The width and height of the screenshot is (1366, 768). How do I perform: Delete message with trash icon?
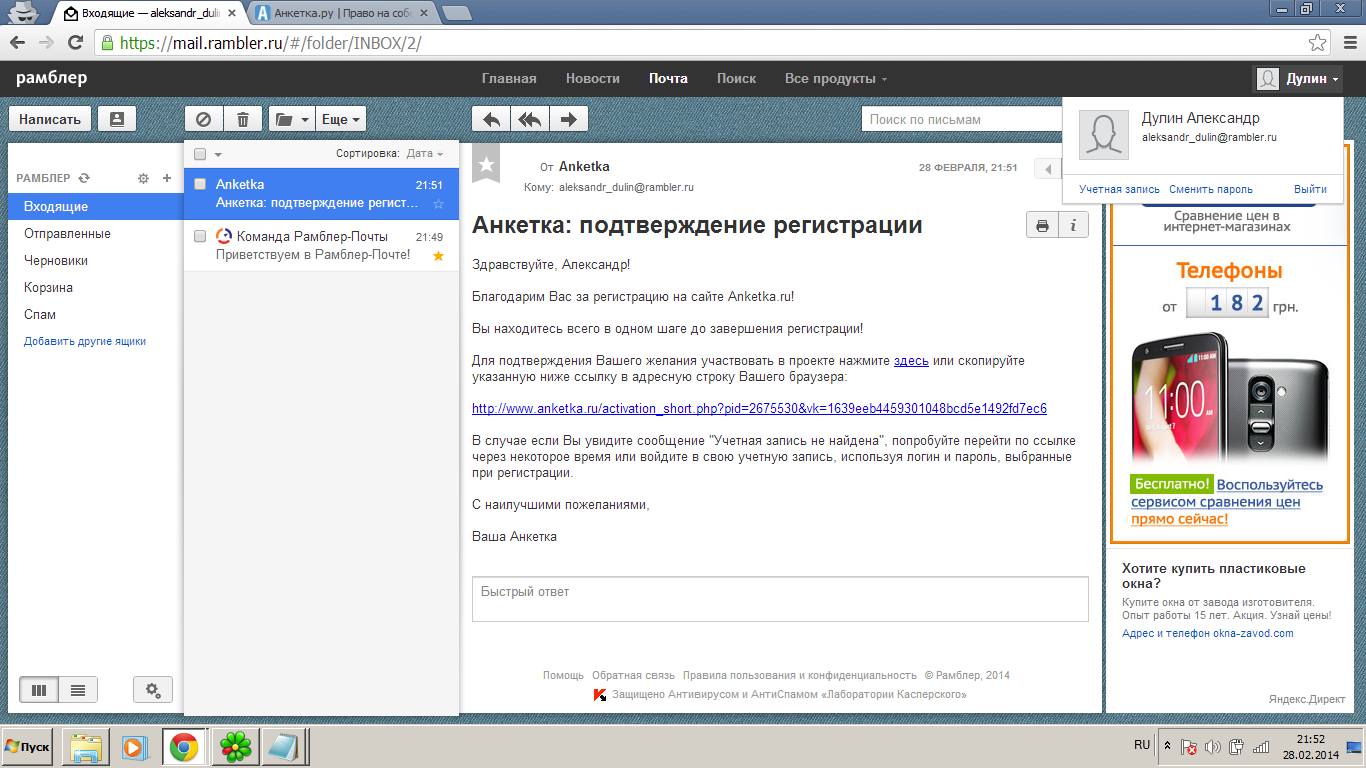click(243, 119)
